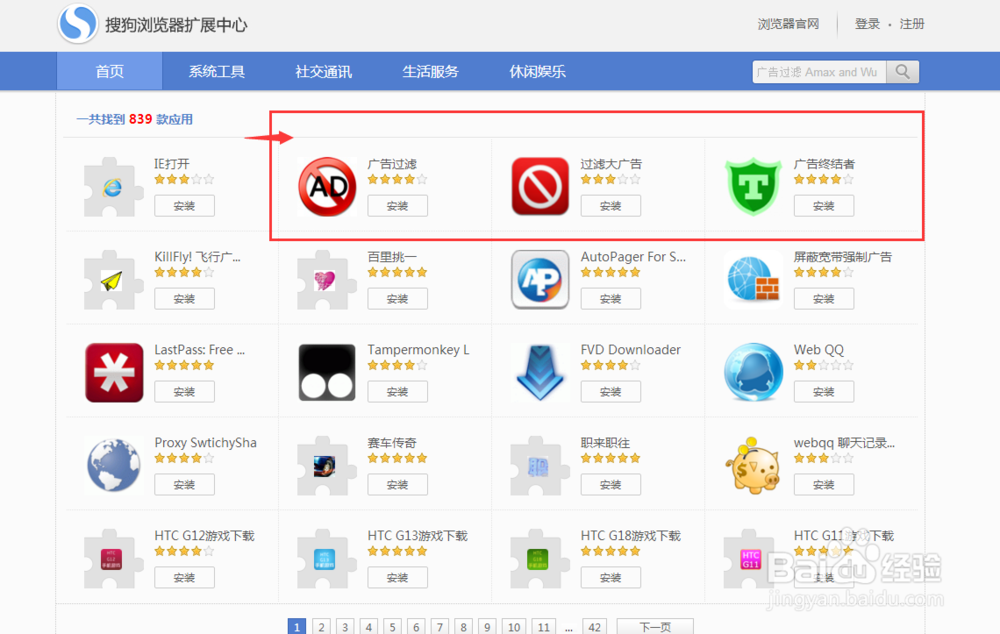This screenshot has width=1000, height=634.
Task: Open the FVD Downloader blue arrow icon
Action: (540, 372)
